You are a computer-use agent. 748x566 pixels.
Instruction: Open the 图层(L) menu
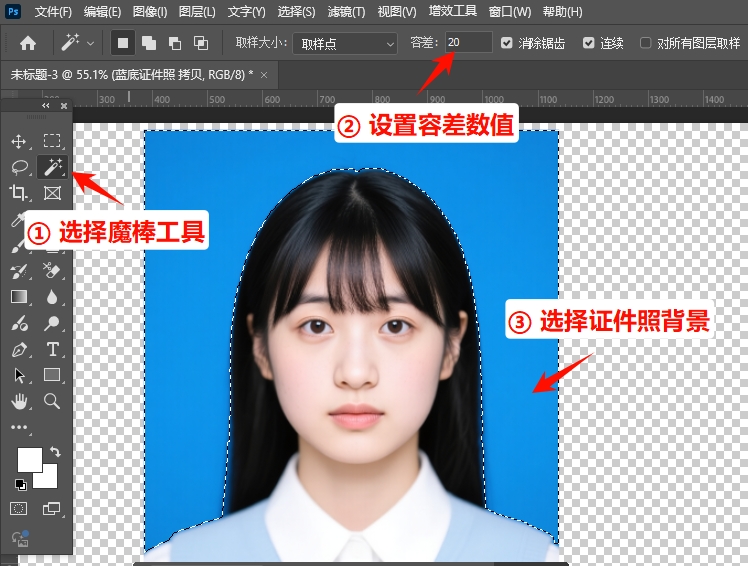pyautogui.click(x=197, y=12)
